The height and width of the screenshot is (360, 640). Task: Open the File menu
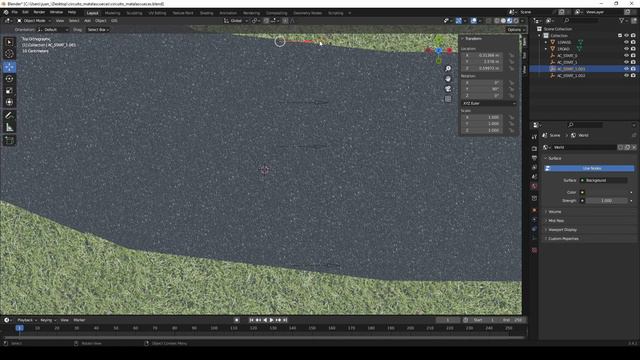(x=15, y=12)
